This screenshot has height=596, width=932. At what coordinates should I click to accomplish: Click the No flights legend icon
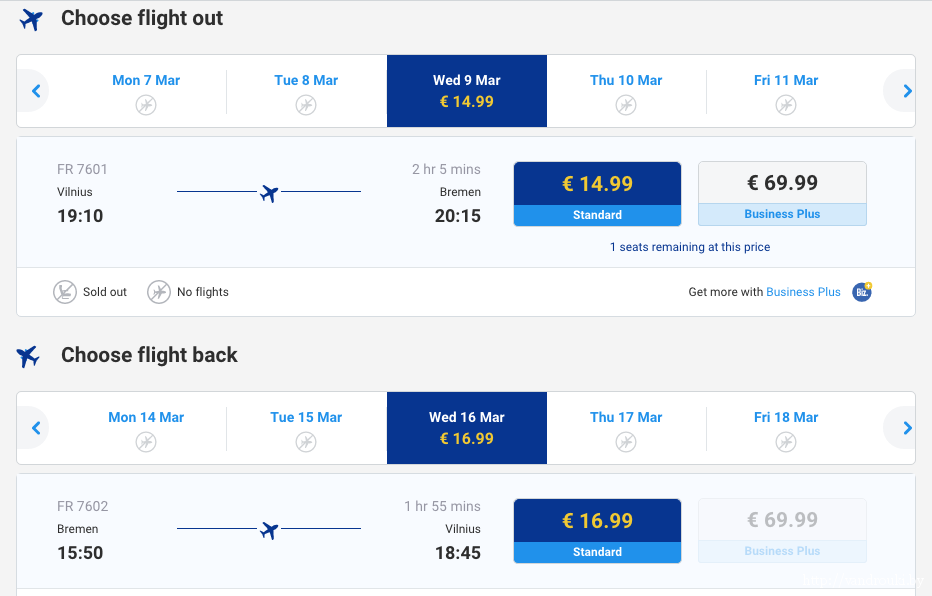(159, 292)
